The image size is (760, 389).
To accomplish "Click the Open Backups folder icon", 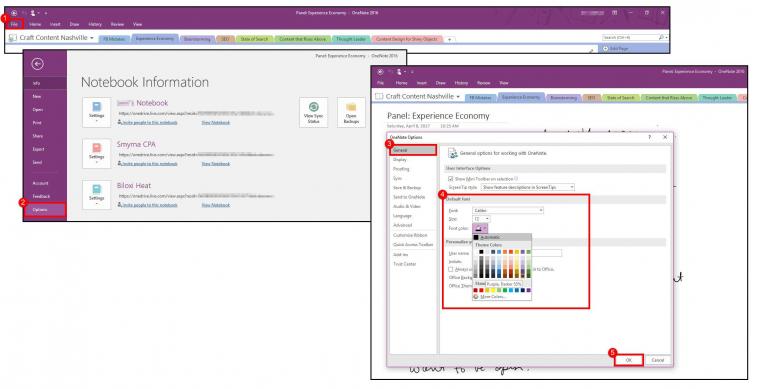I will point(351,107).
